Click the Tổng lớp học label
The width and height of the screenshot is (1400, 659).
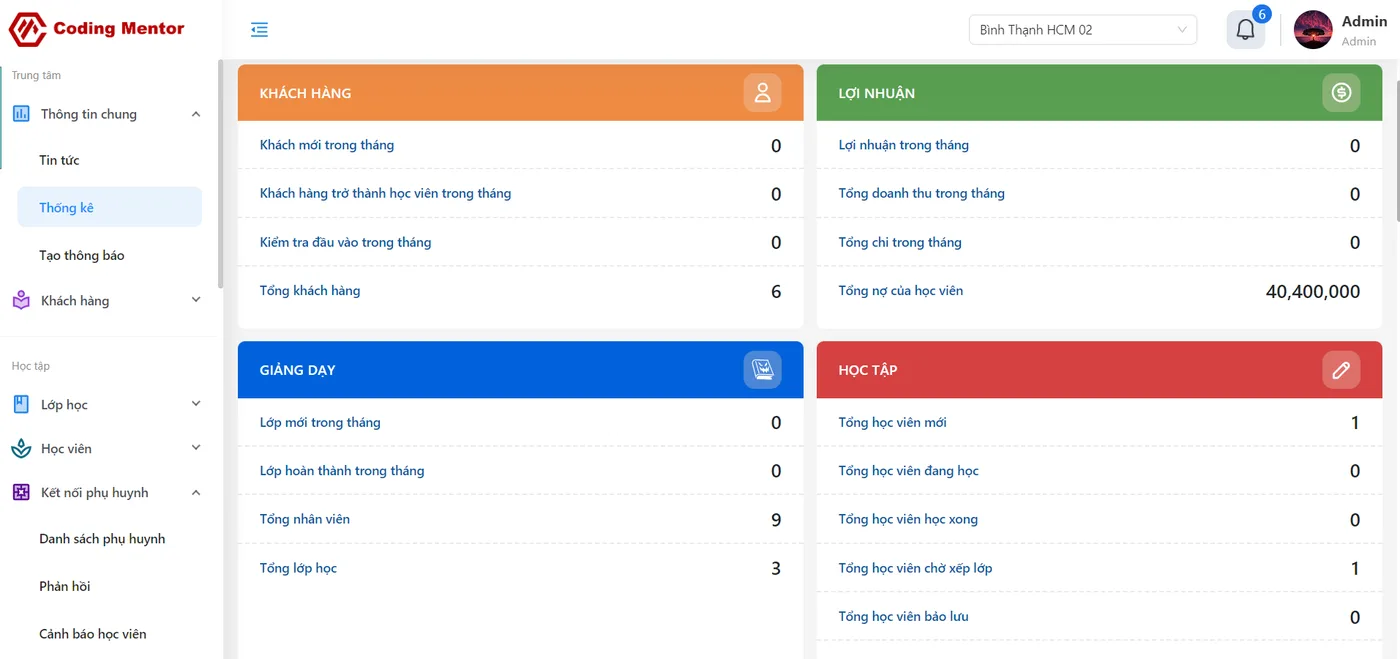pos(298,568)
